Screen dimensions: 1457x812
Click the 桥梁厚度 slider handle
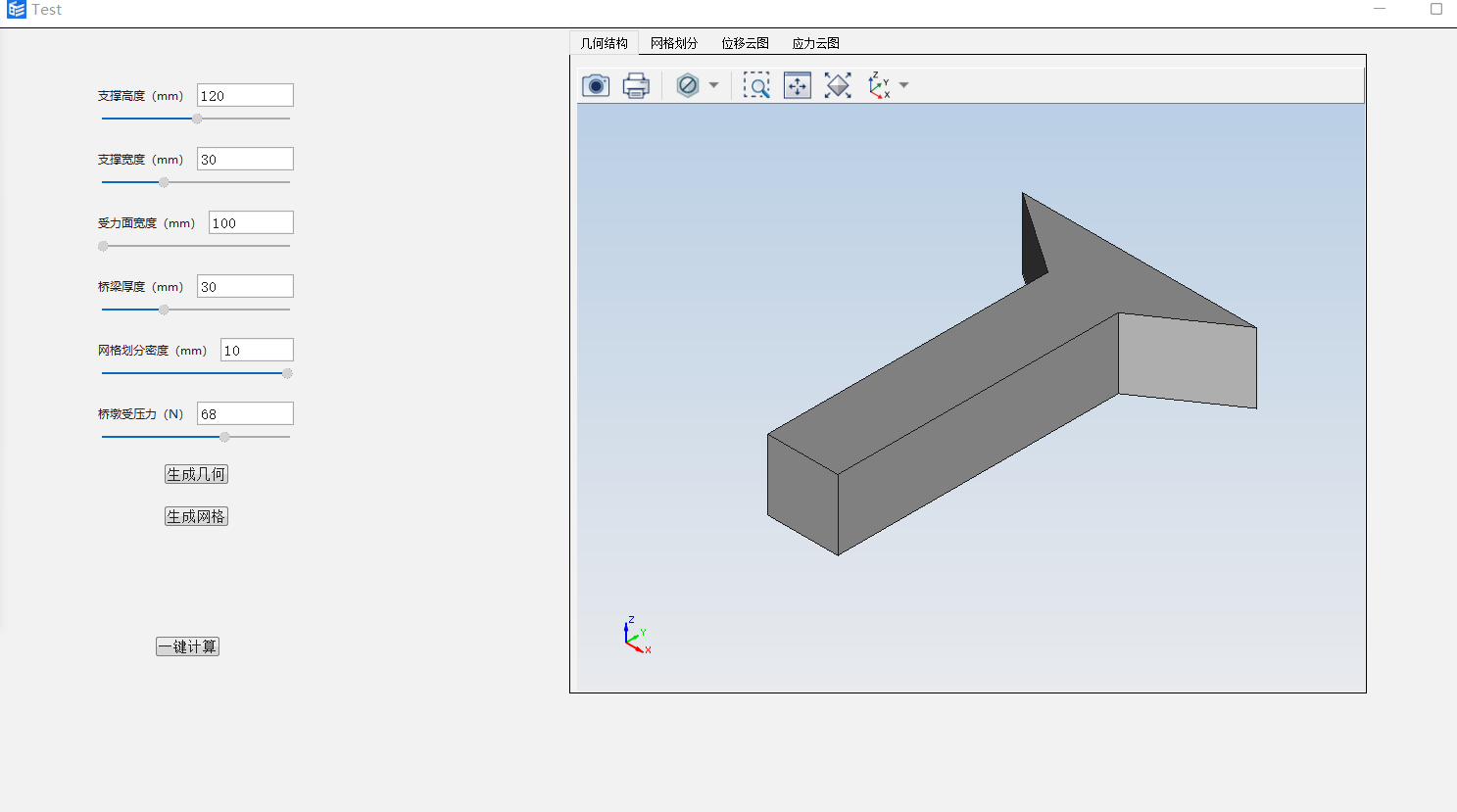(x=164, y=310)
